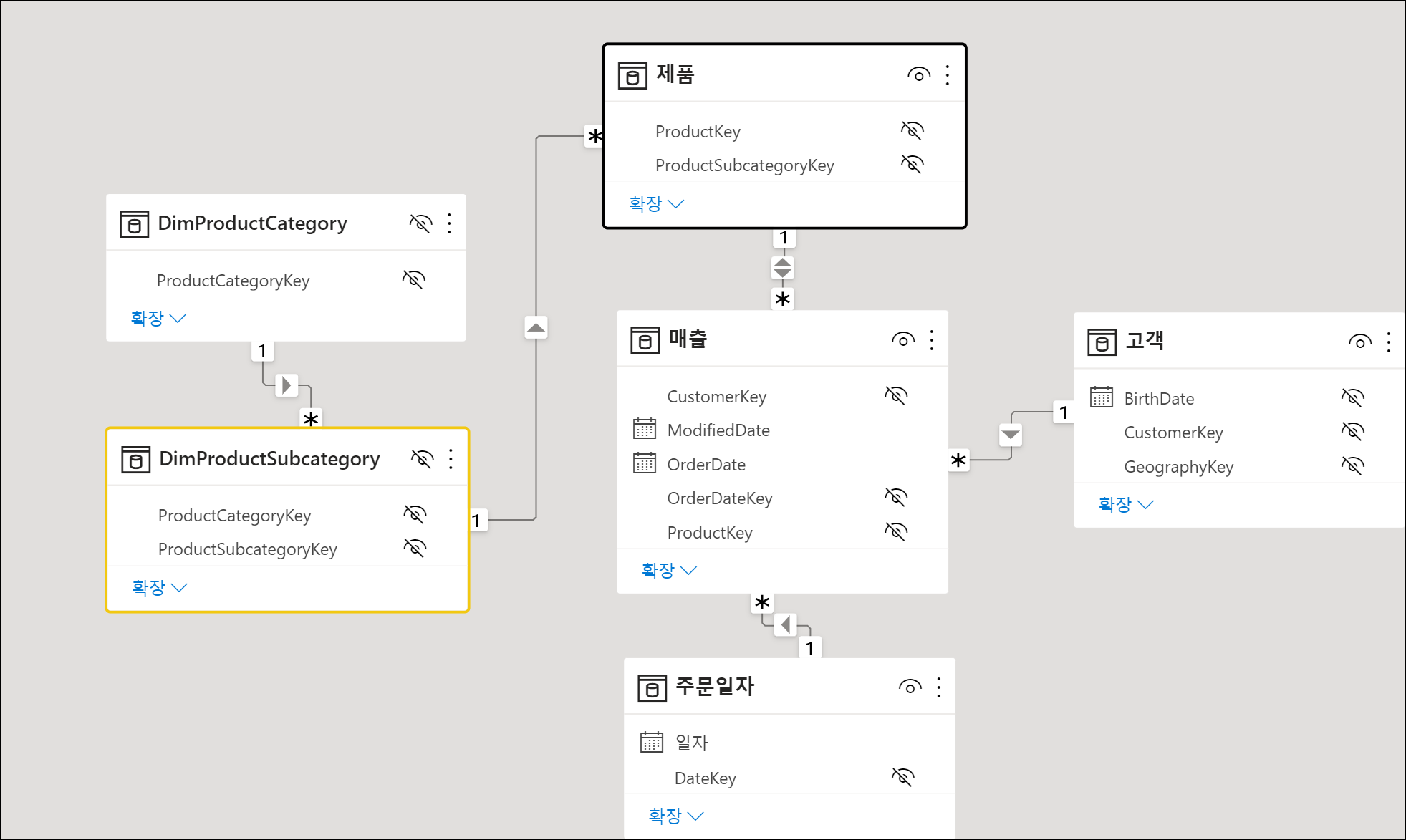Click the bidirectional filter arrow under 제품
The height and width of the screenshot is (840, 1406).
tap(782, 268)
